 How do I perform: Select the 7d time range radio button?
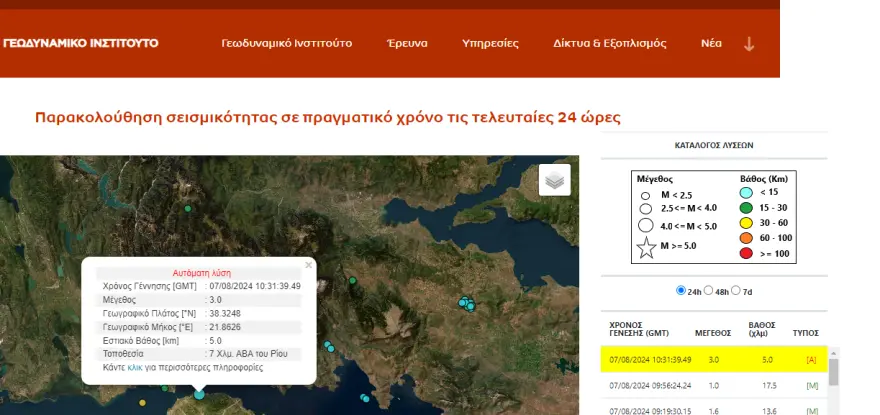tap(736, 290)
